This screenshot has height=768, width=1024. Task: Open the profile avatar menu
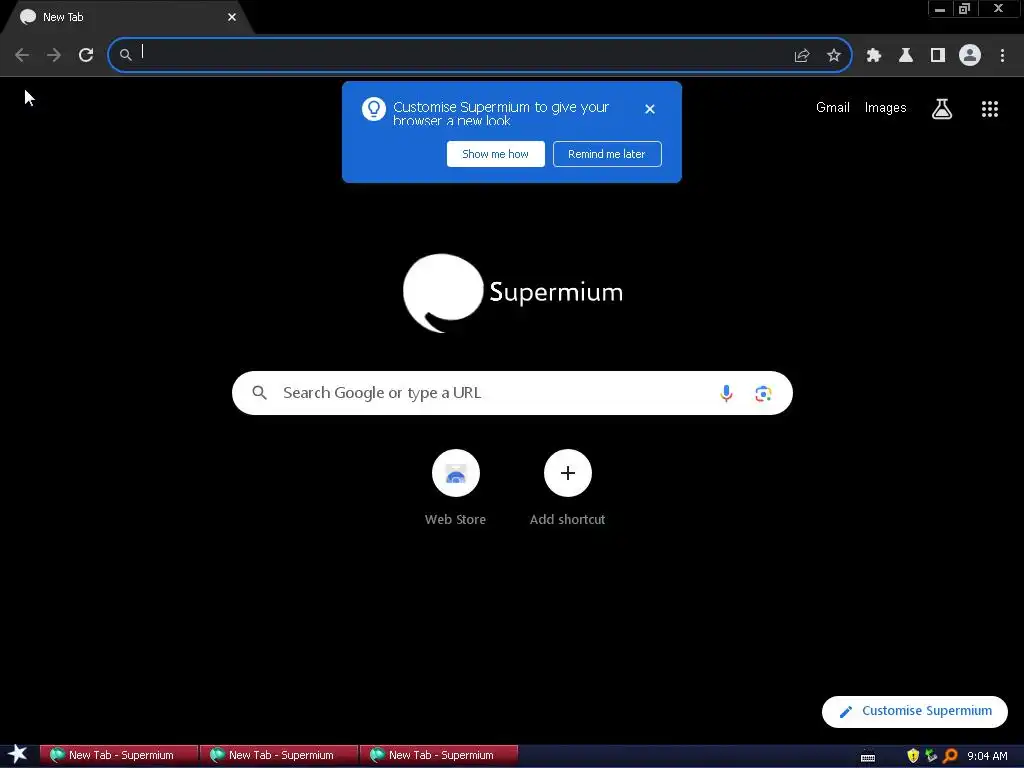[x=970, y=55]
